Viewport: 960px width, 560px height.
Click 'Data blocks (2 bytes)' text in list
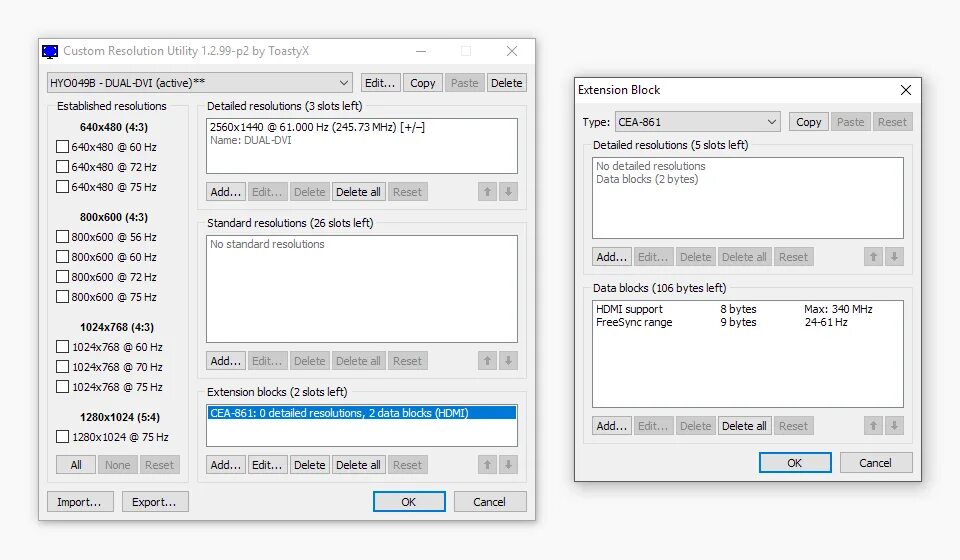[x=647, y=179]
